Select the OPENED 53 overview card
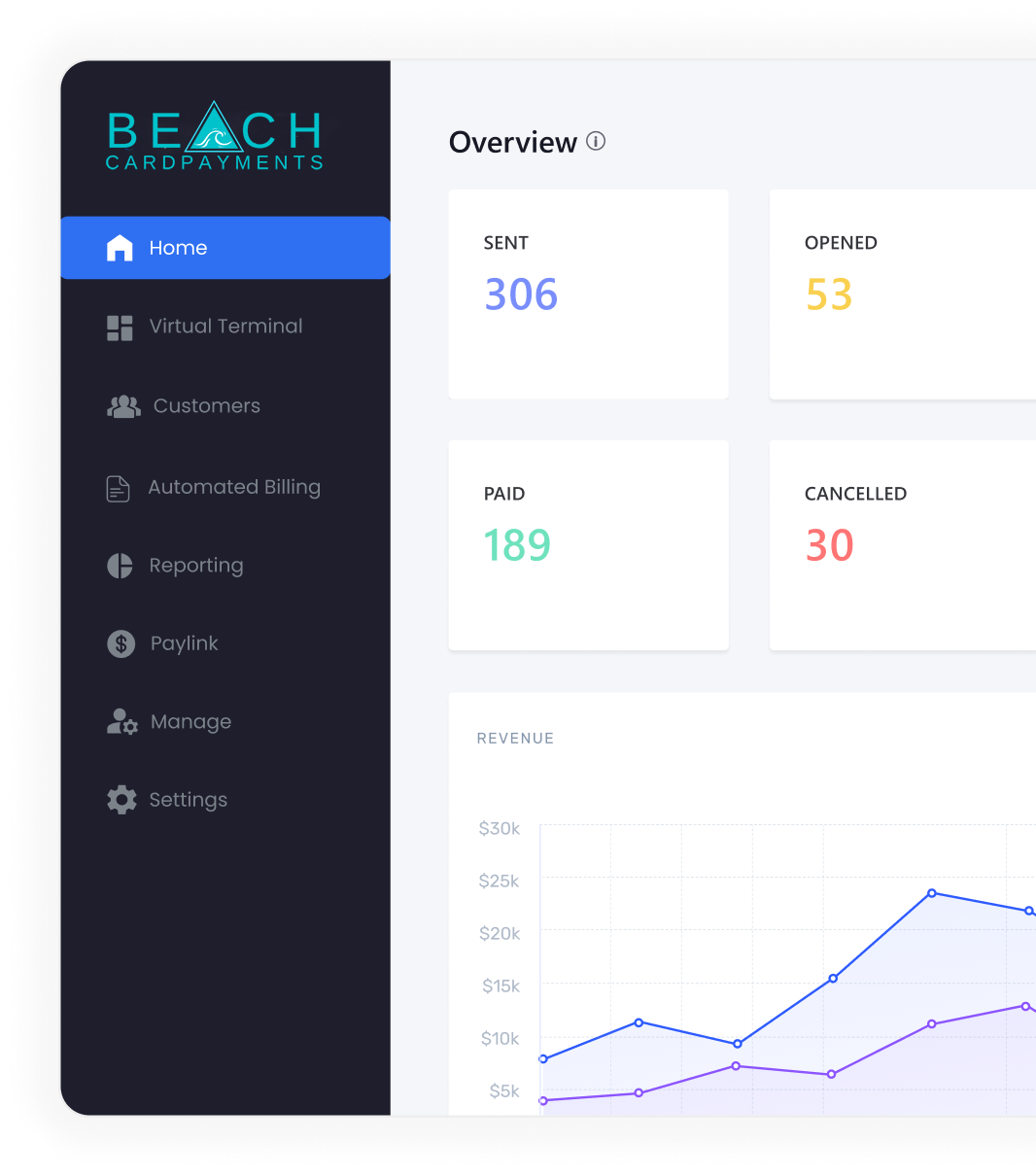Image resolution: width=1036 pixels, height=1176 pixels. click(903, 294)
